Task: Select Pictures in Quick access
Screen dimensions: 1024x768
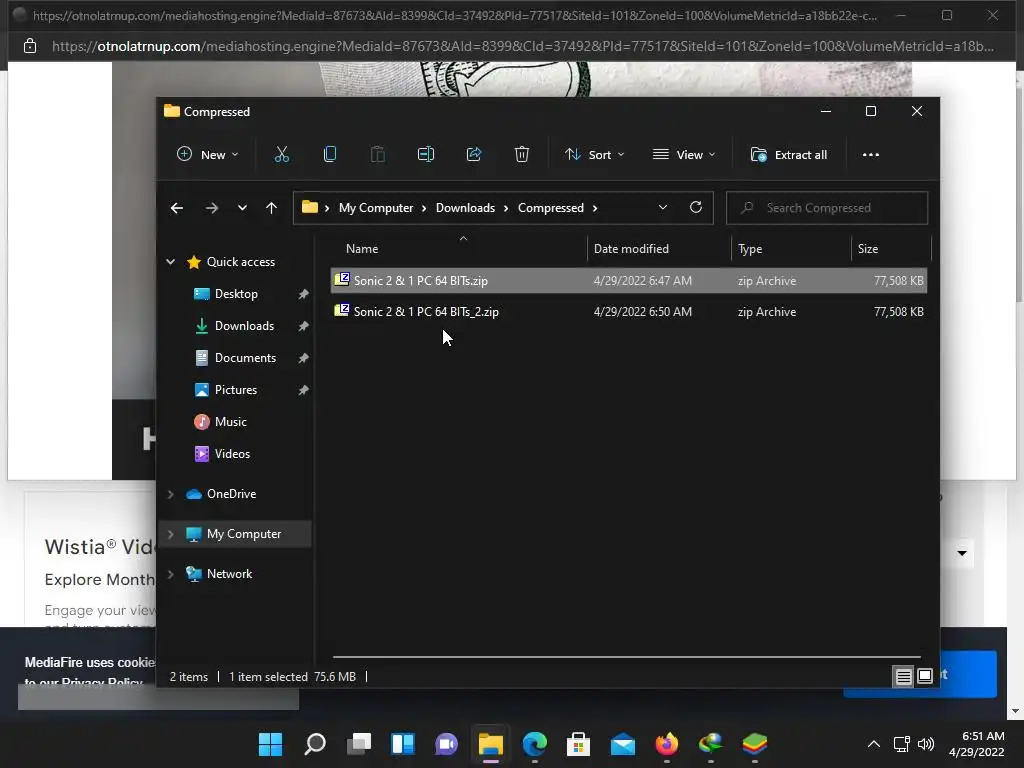Action: click(236, 390)
